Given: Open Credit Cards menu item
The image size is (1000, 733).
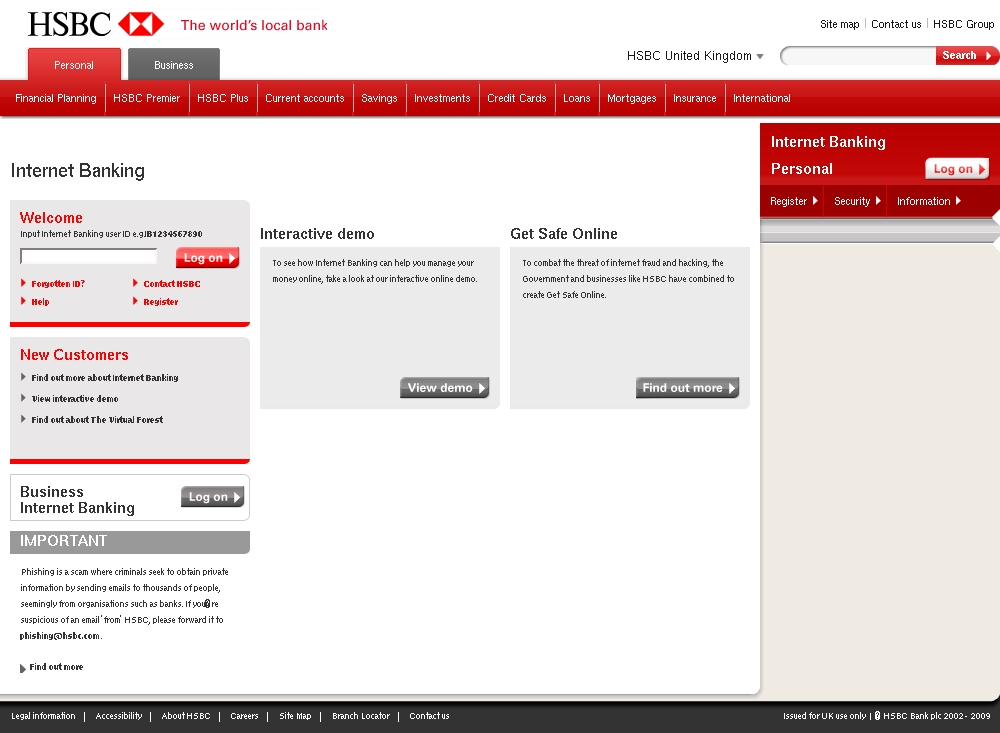Looking at the screenshot, I should click(x=517, y=98).
